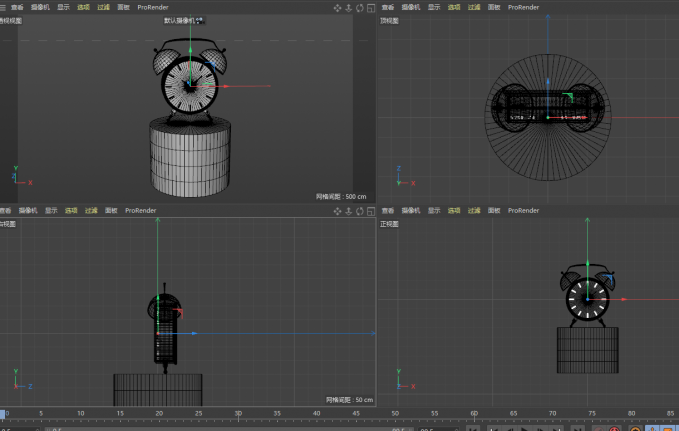This screenshot has height=431, width=679.
Task: Click the camera link icon beside 默认摄像机 label
Action: click(x=200, y=20)
